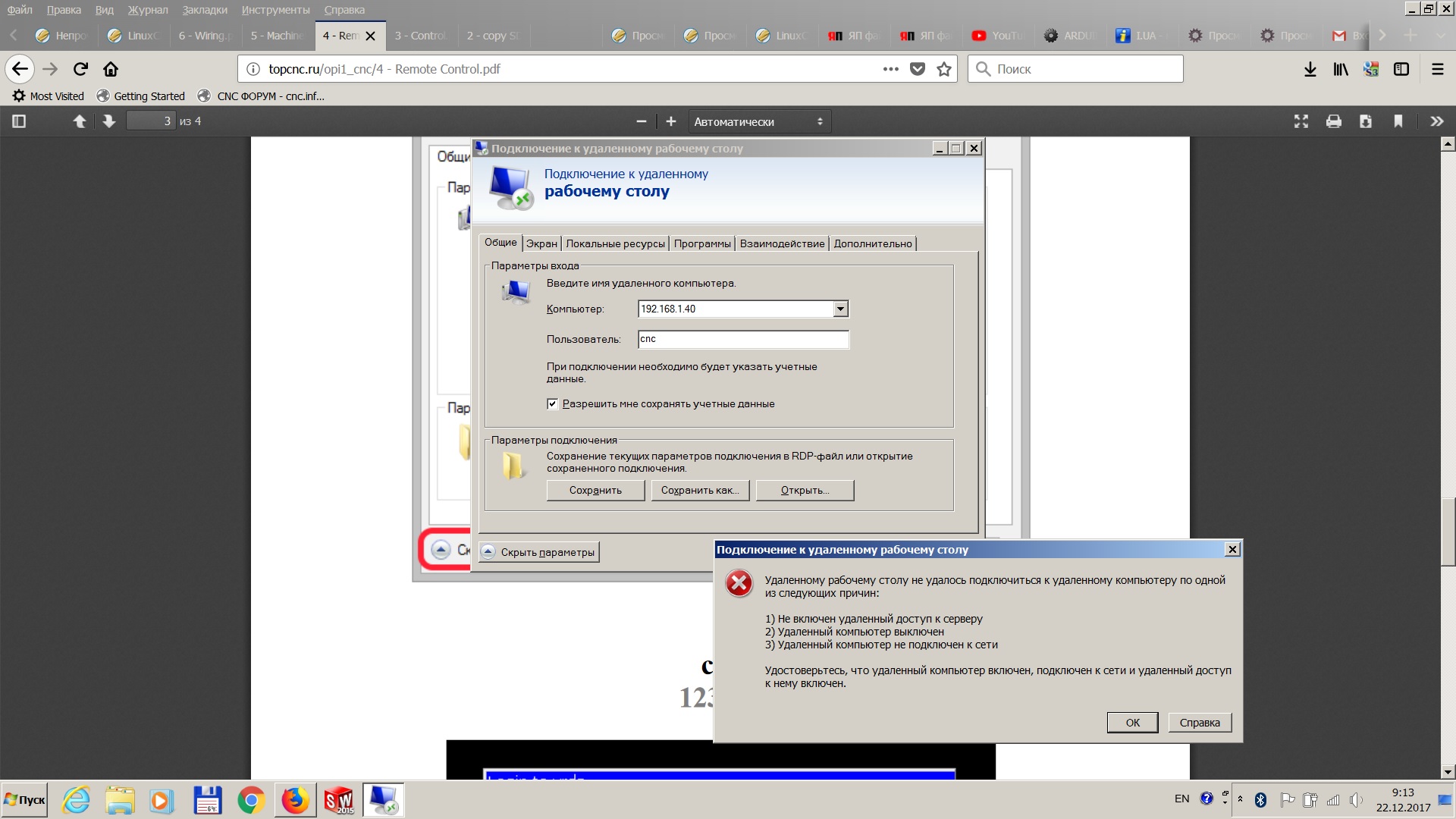Open Google Chrome from the taskbar
Viewport: 1456px width, 819px height.
point(251,800)
